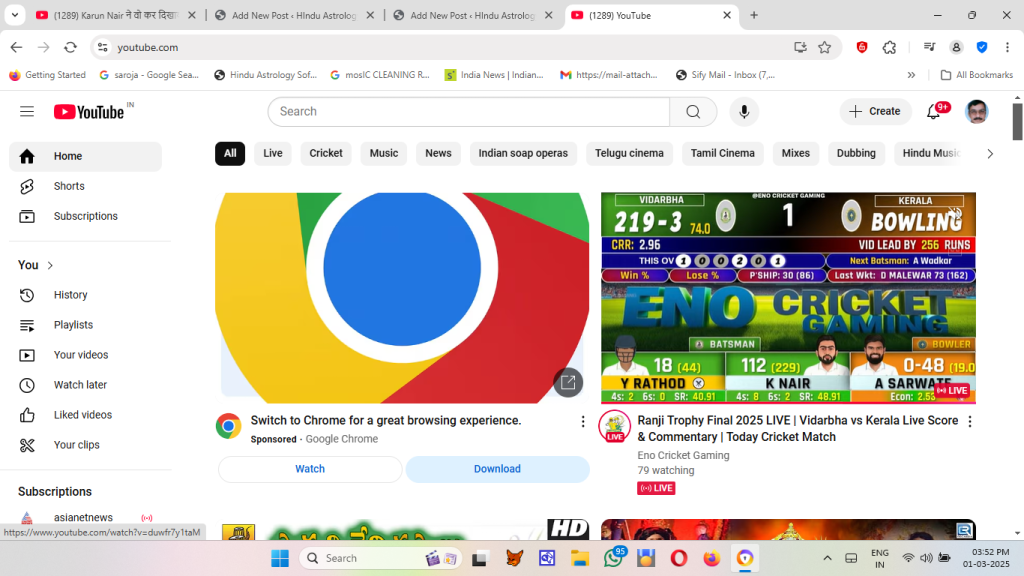
Task: Select Home in the sidebar
Action: point(86,156)
